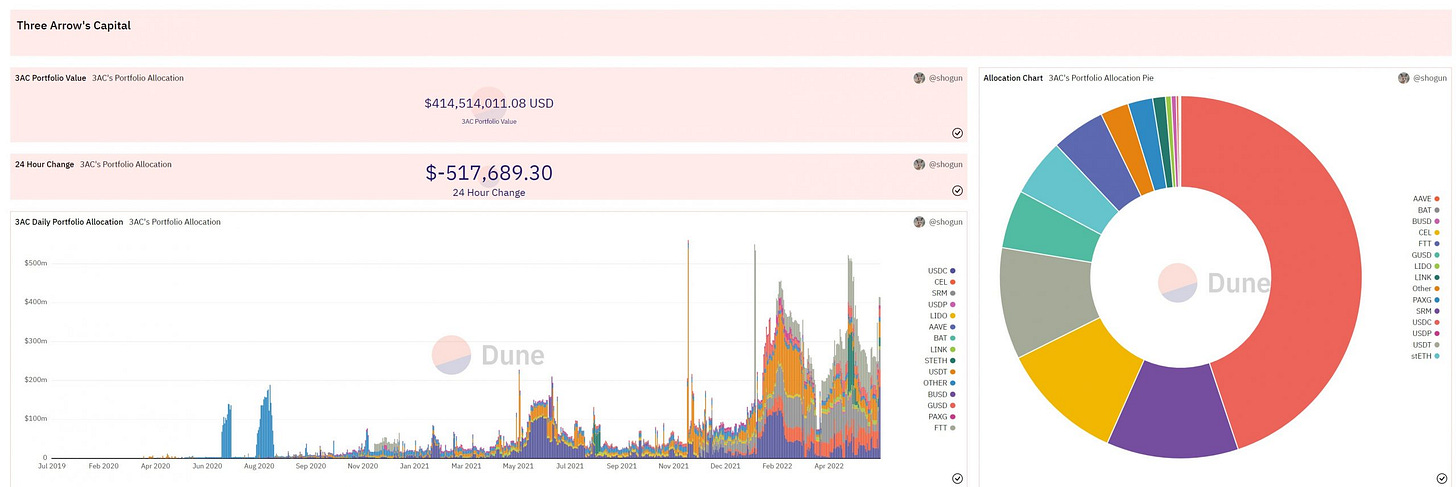Open the 3AC Portfolio Value panel title
This screenshot has height=487, width=1456.
tap(50, 78)
